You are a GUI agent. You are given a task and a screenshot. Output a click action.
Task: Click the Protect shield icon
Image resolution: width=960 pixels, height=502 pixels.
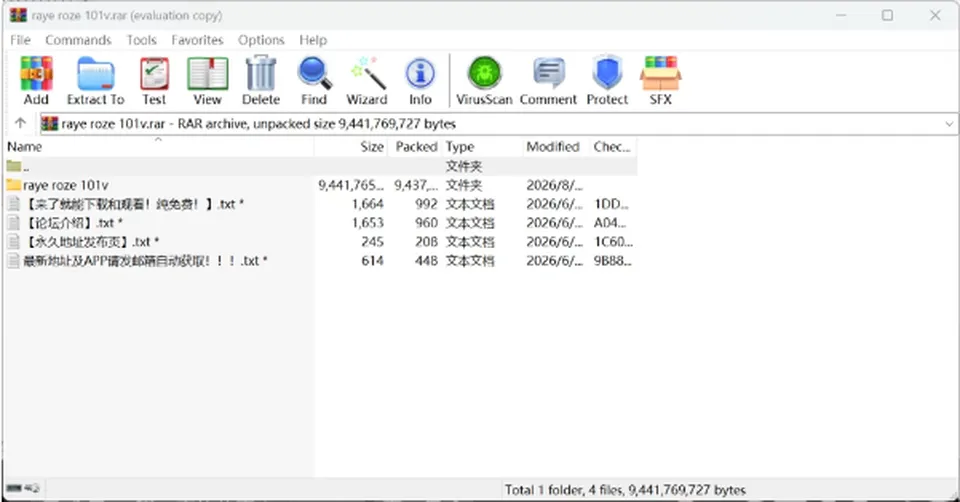pyautogui.click(x=607, y=81)
